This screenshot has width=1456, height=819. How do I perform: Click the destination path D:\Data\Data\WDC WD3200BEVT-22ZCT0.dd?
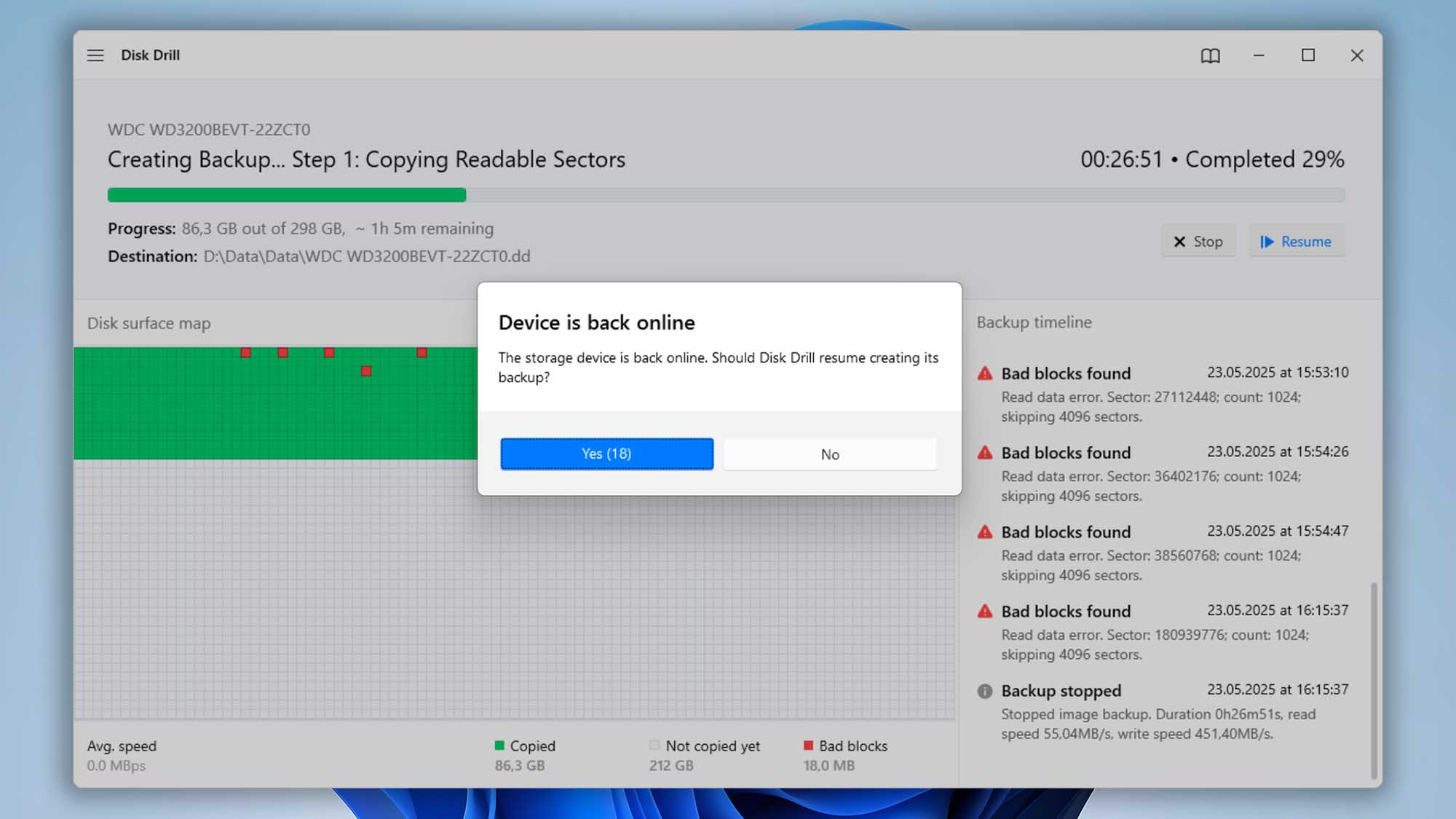click(367, 256)
